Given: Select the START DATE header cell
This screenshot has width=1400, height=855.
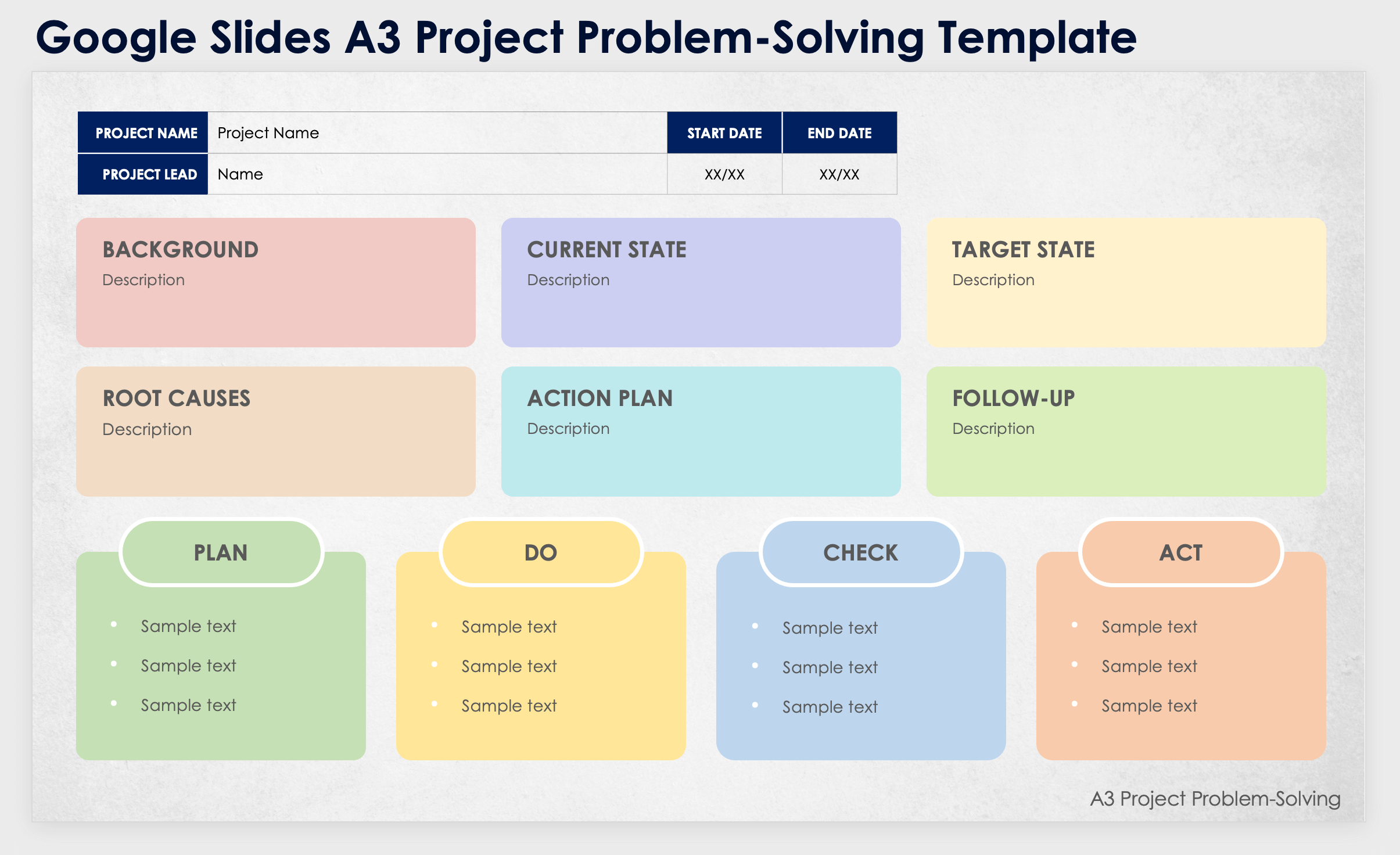Looking at the screenshot, I should pos(724,133).
